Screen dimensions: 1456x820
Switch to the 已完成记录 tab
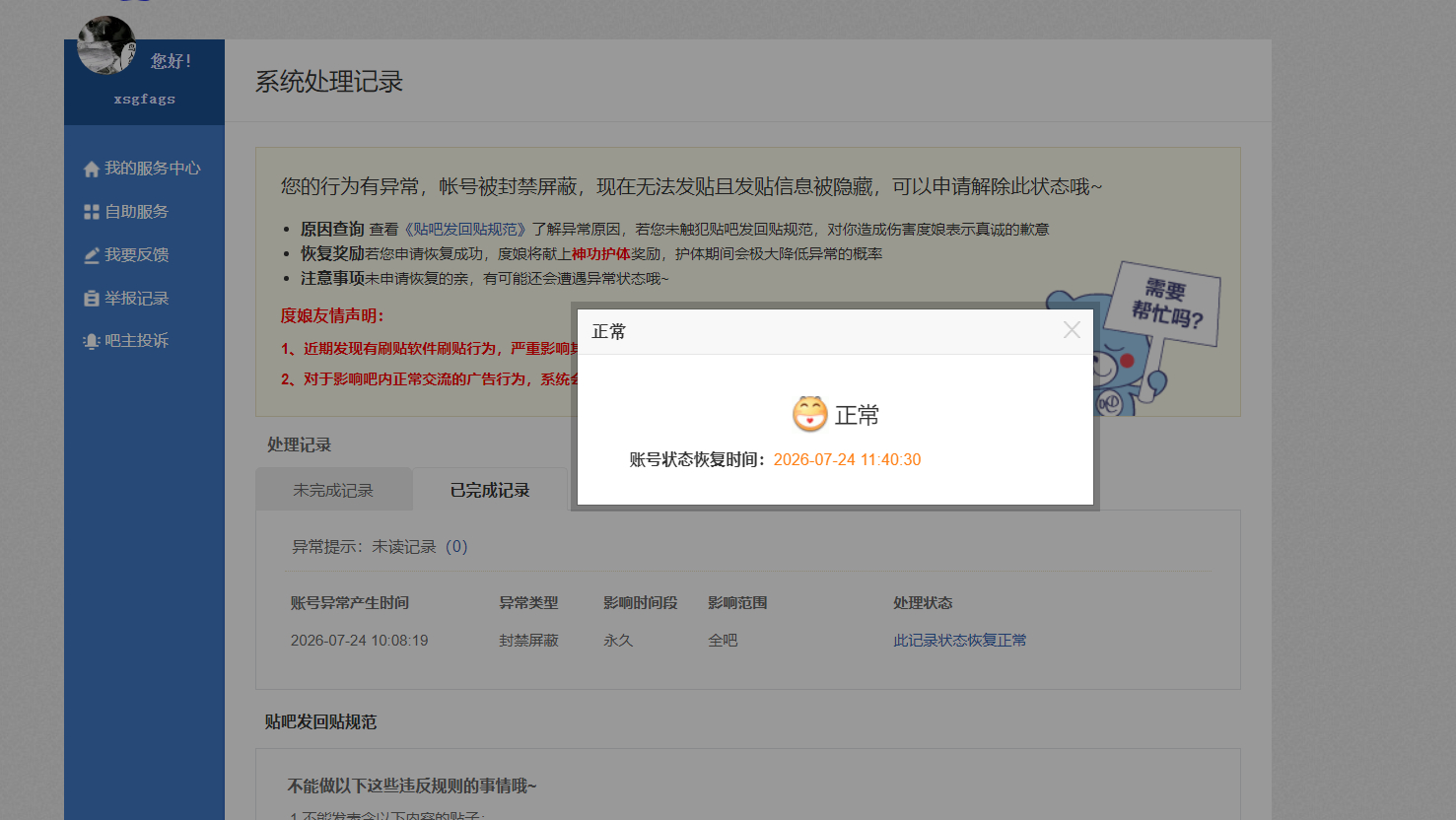click(490, 490)
